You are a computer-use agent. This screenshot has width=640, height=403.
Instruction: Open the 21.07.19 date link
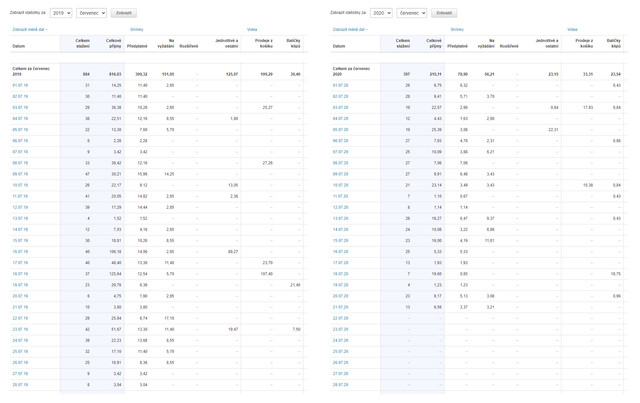tap(20, 307)
